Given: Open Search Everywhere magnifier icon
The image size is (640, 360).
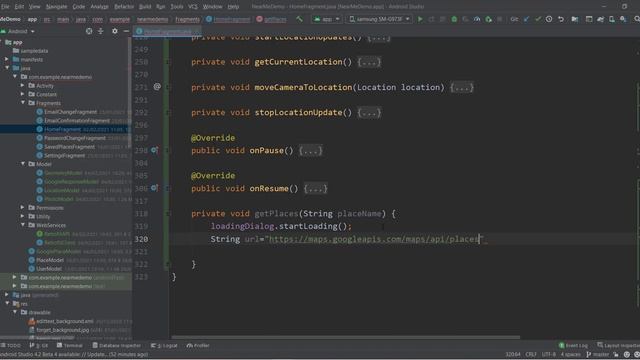Looking at the screenshot, I should pos(636,19).
